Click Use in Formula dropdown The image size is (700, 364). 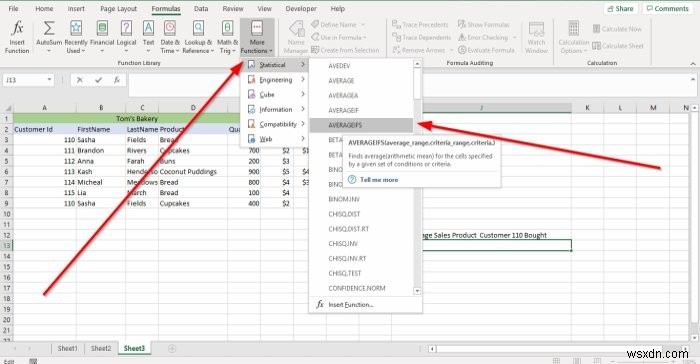(339, 37)
